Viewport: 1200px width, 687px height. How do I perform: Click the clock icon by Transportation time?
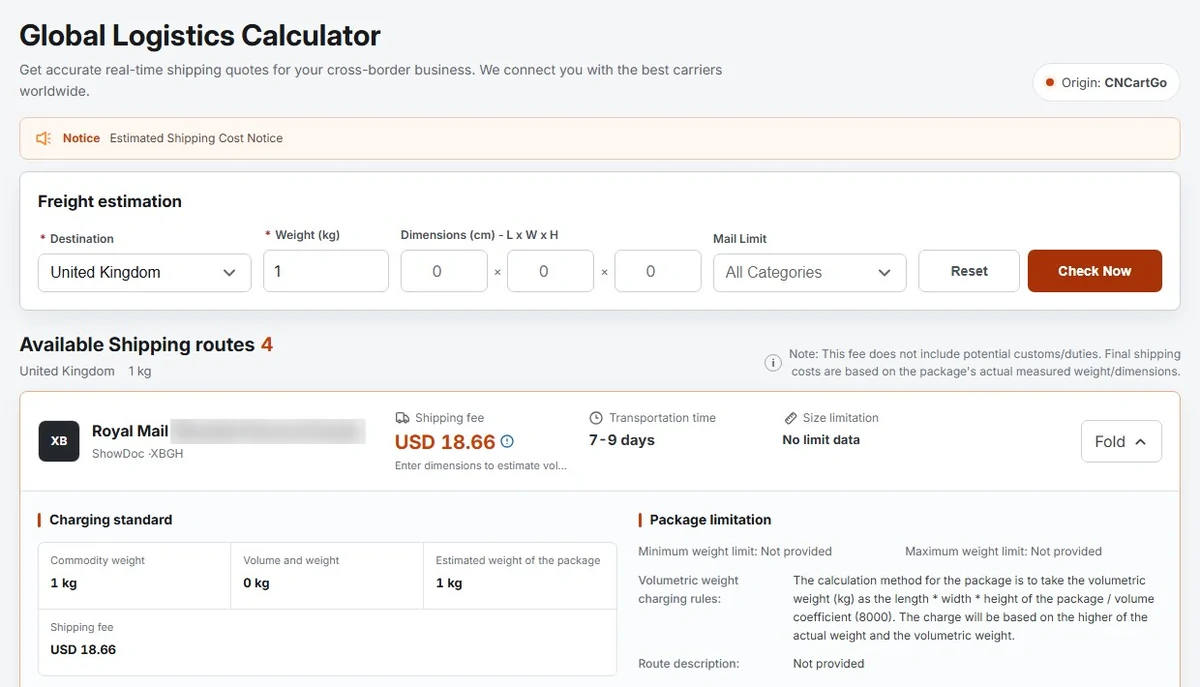pyautogui.click(x=596, y=418)
